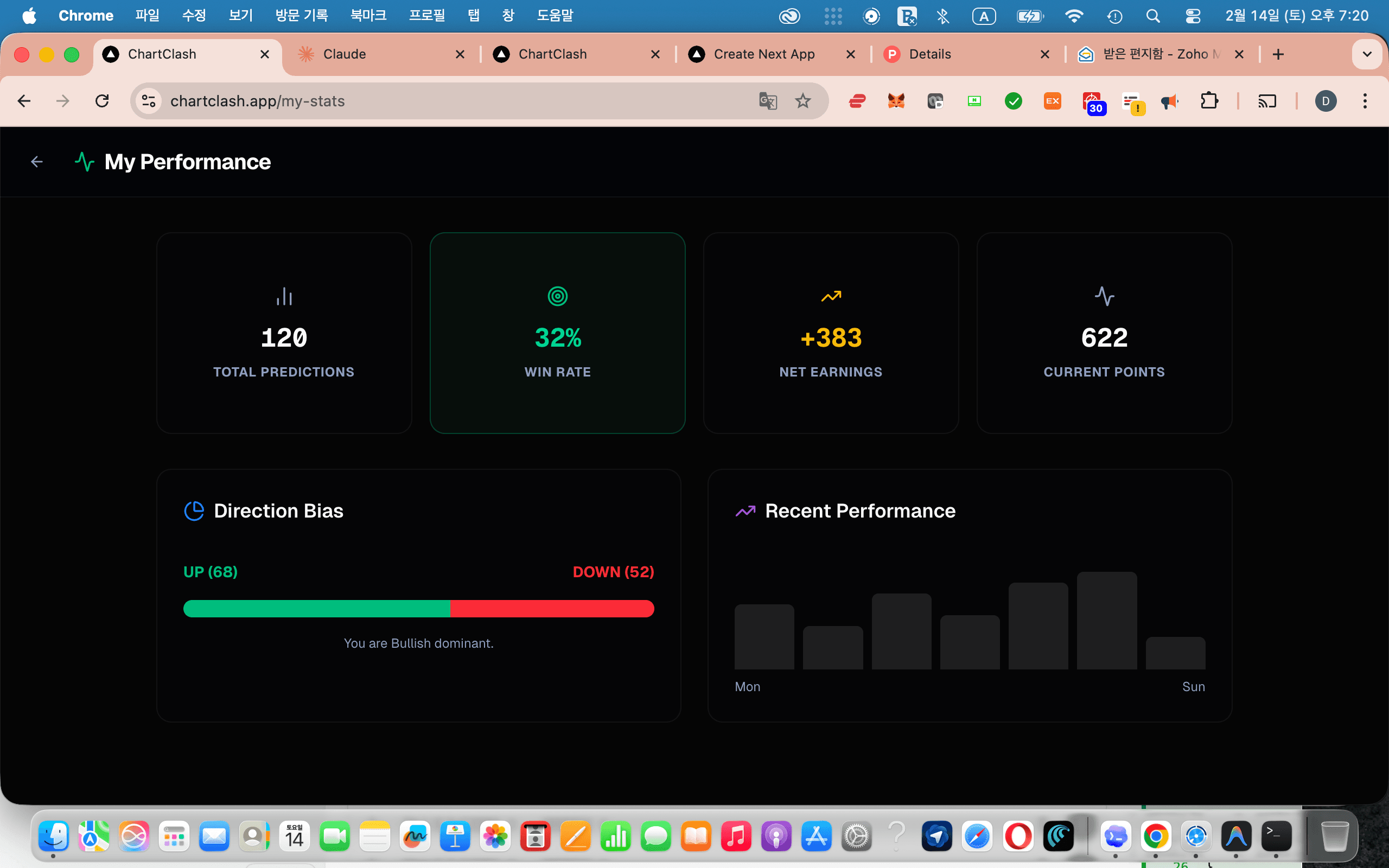Open the Chrome extensions puzzle icon

pyautogui.click(x=1209, y=100)
